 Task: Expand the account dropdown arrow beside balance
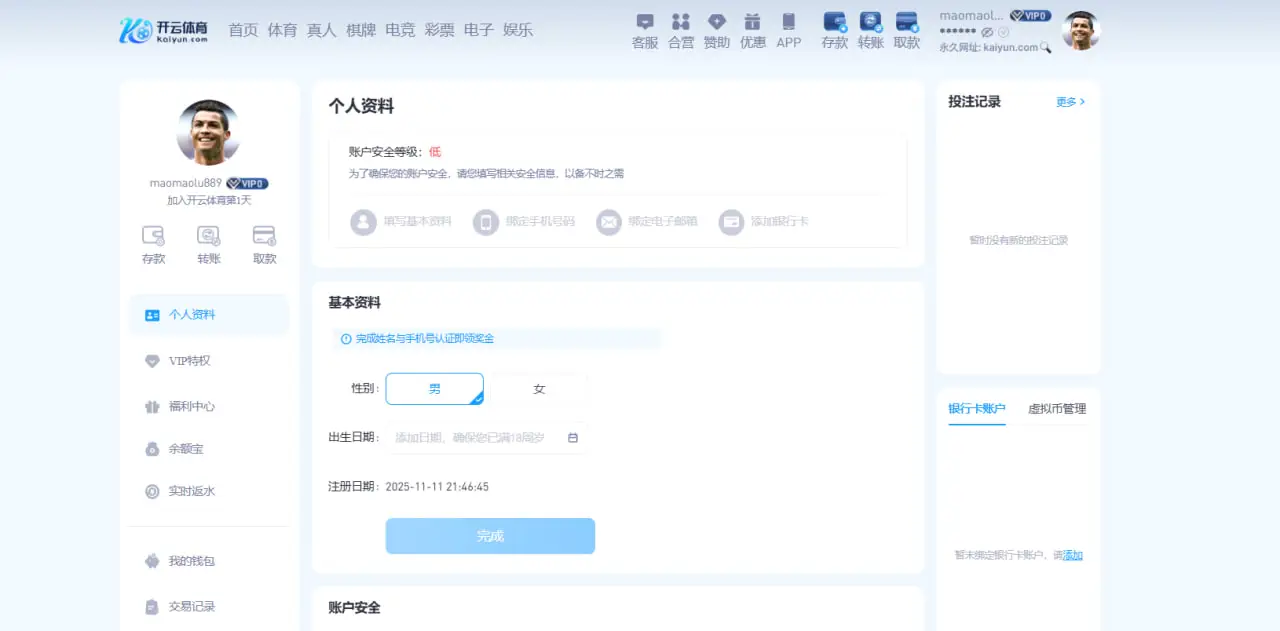[x=1004, y=32]
